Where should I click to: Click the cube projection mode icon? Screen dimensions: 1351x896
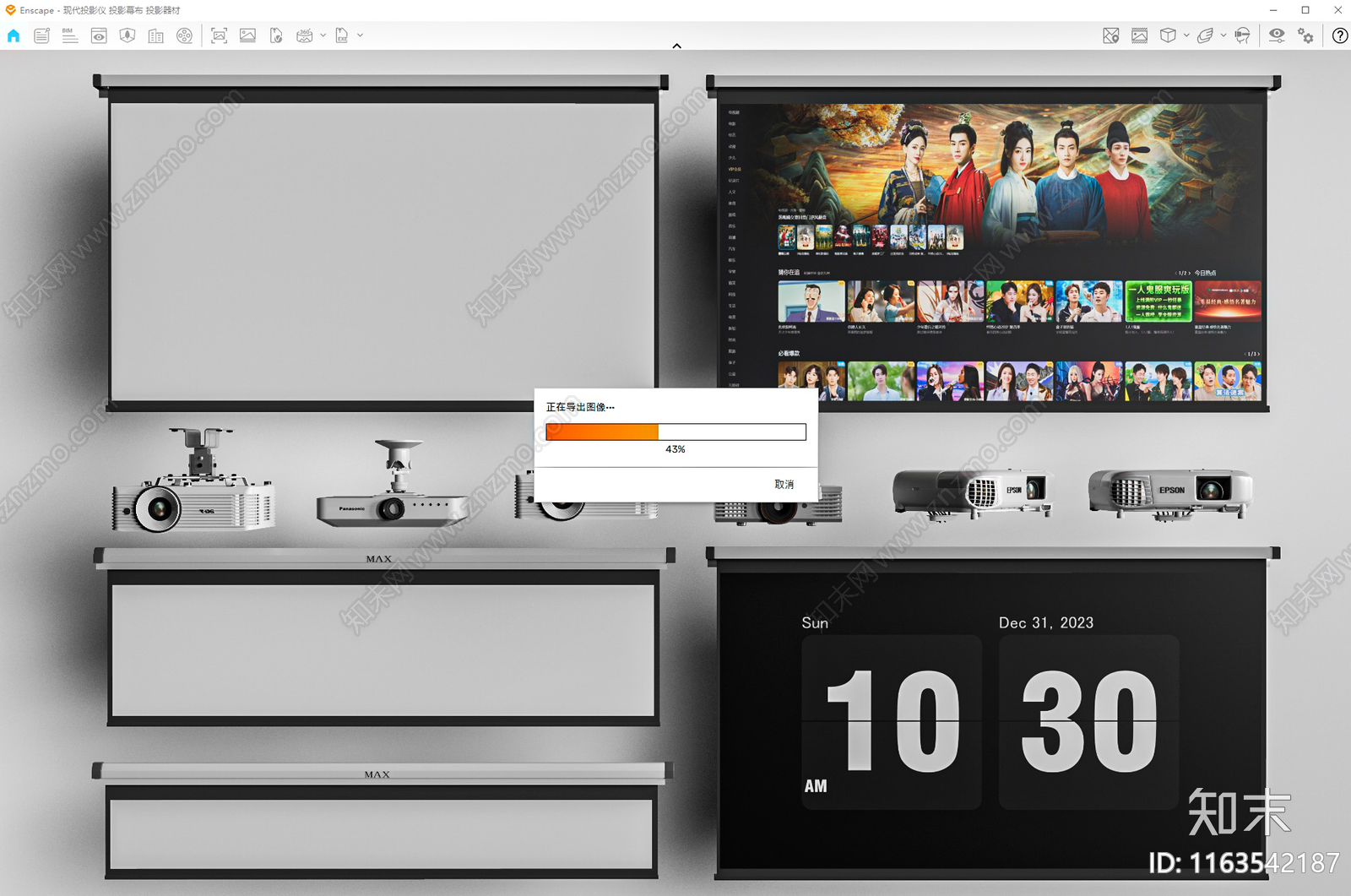[1168, 35]
